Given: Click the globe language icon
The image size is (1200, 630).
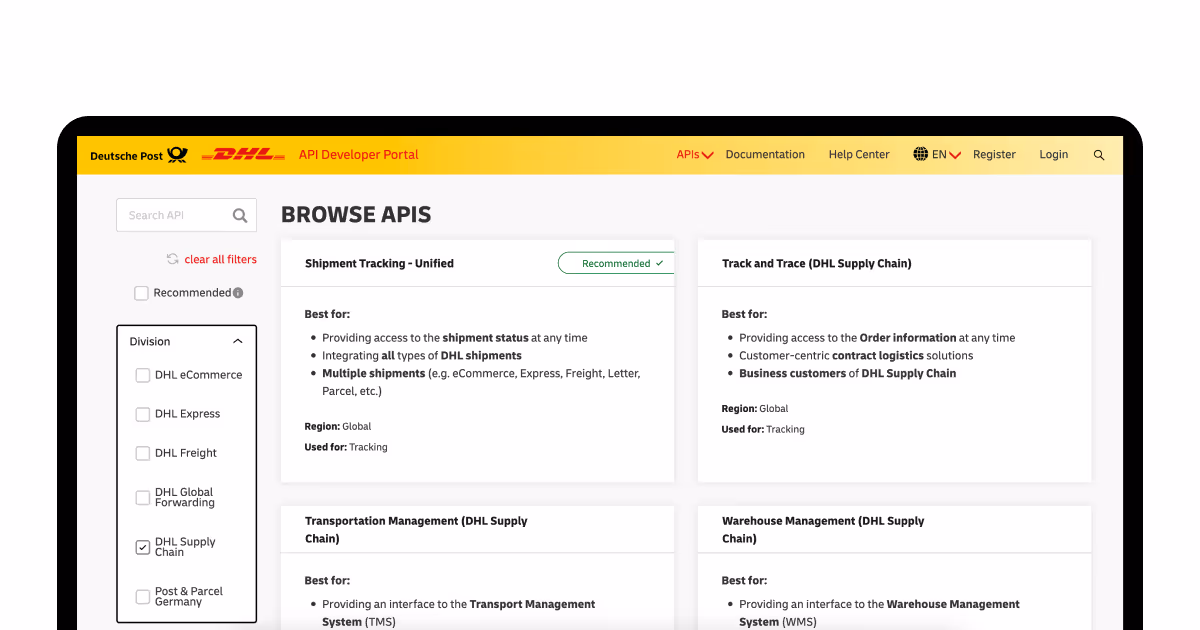Looking at the screenshot, I should 921,154.
